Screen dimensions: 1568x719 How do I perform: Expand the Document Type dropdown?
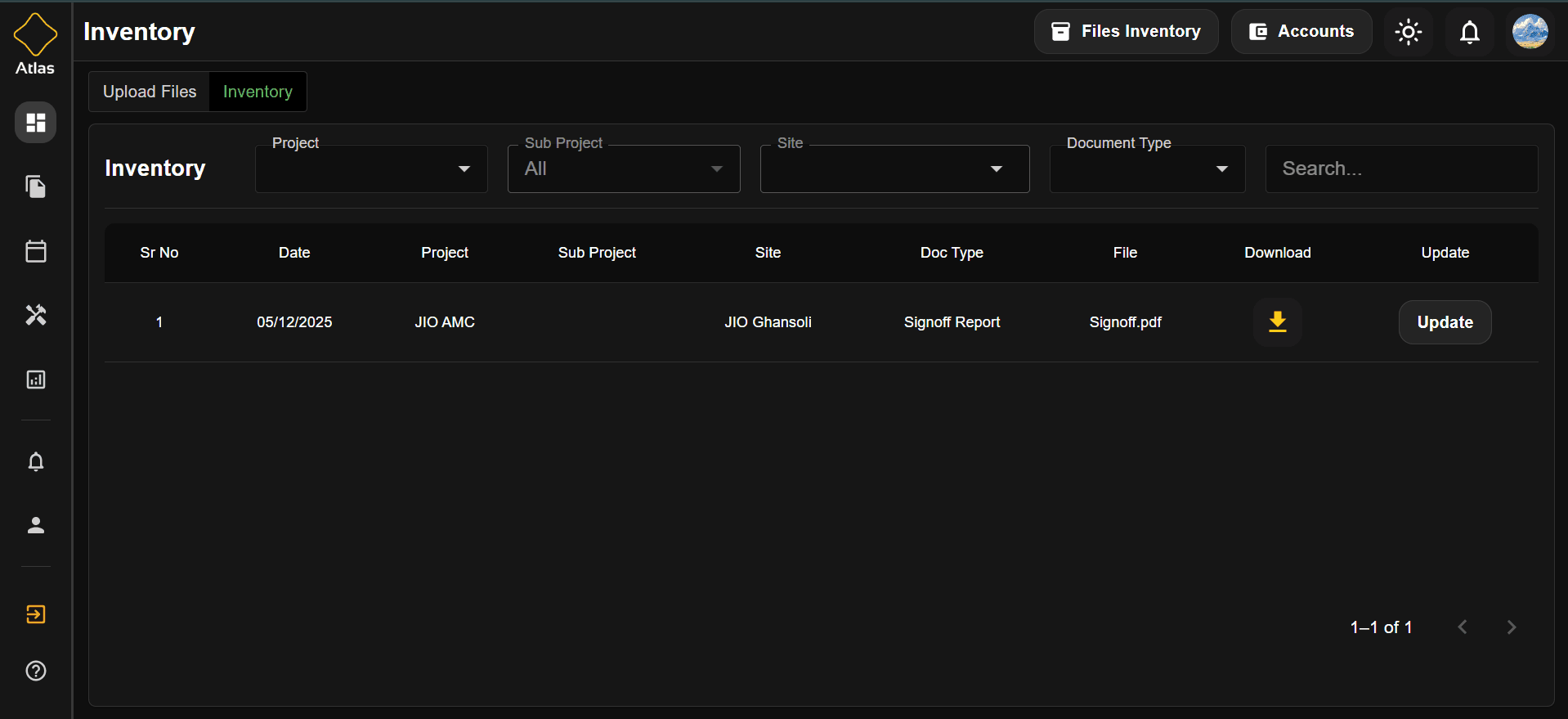[x=1147, y=169]
